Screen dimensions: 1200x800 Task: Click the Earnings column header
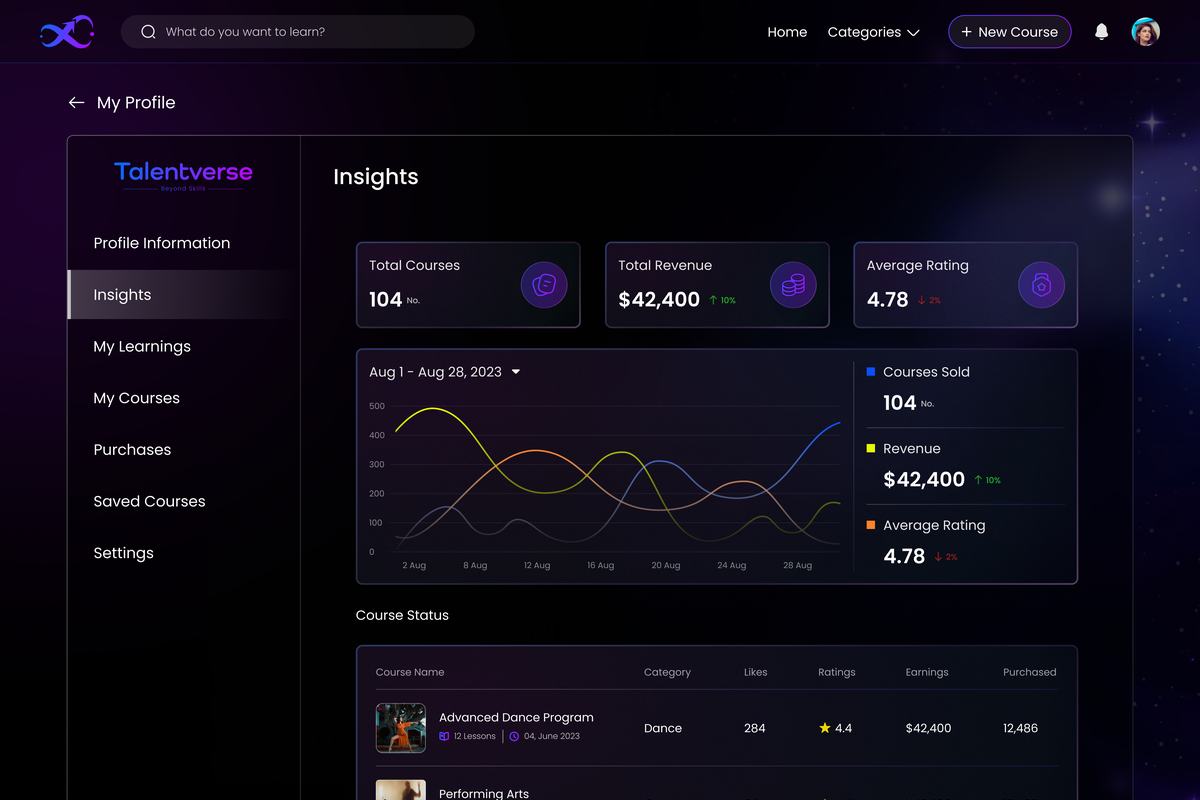[x=927, y=672]
